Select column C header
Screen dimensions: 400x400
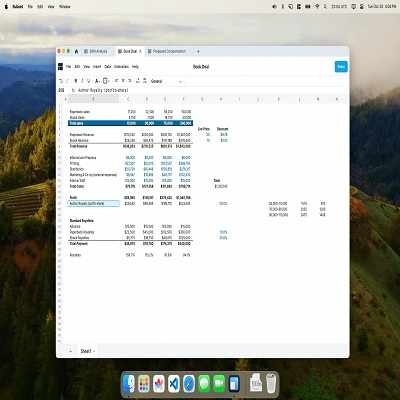tap(128, 99)
